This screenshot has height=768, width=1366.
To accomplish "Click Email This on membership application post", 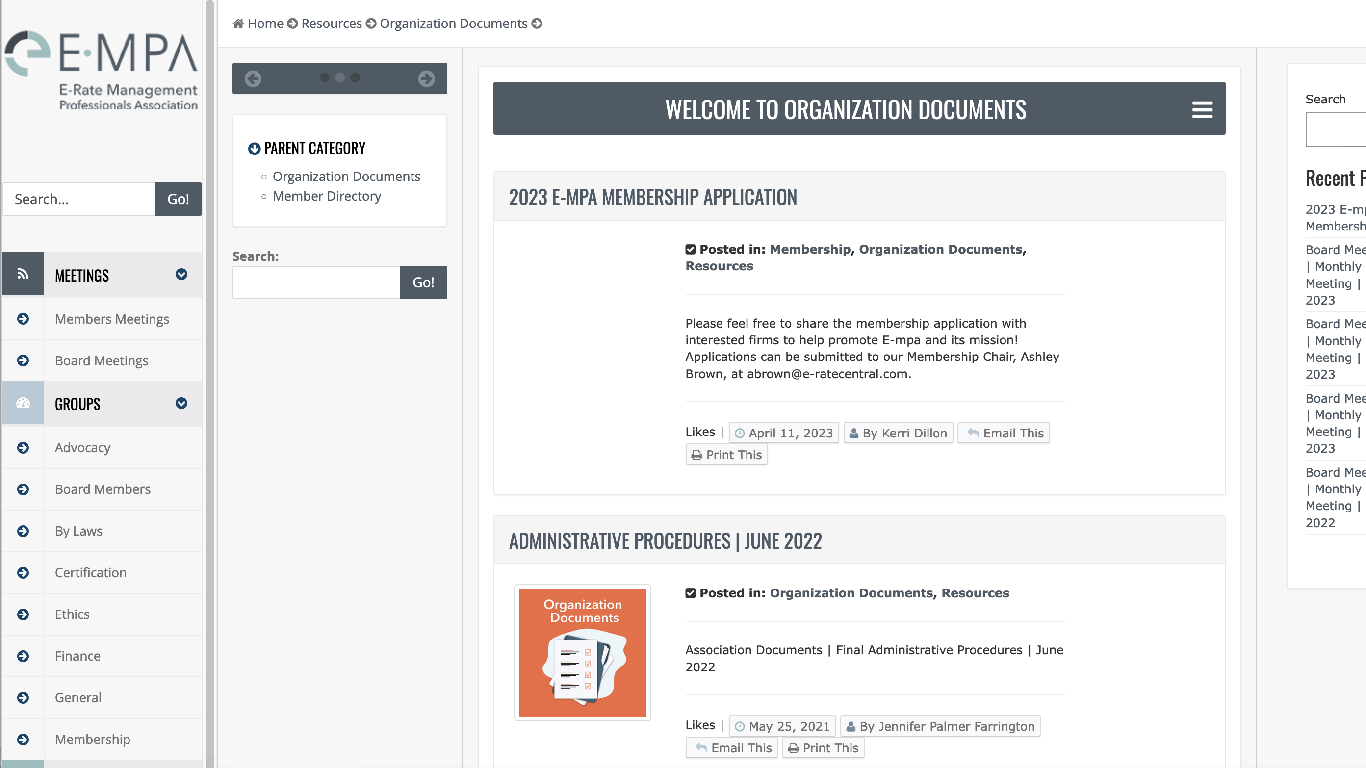I will pyautogui.click(x=1004, y=433).
